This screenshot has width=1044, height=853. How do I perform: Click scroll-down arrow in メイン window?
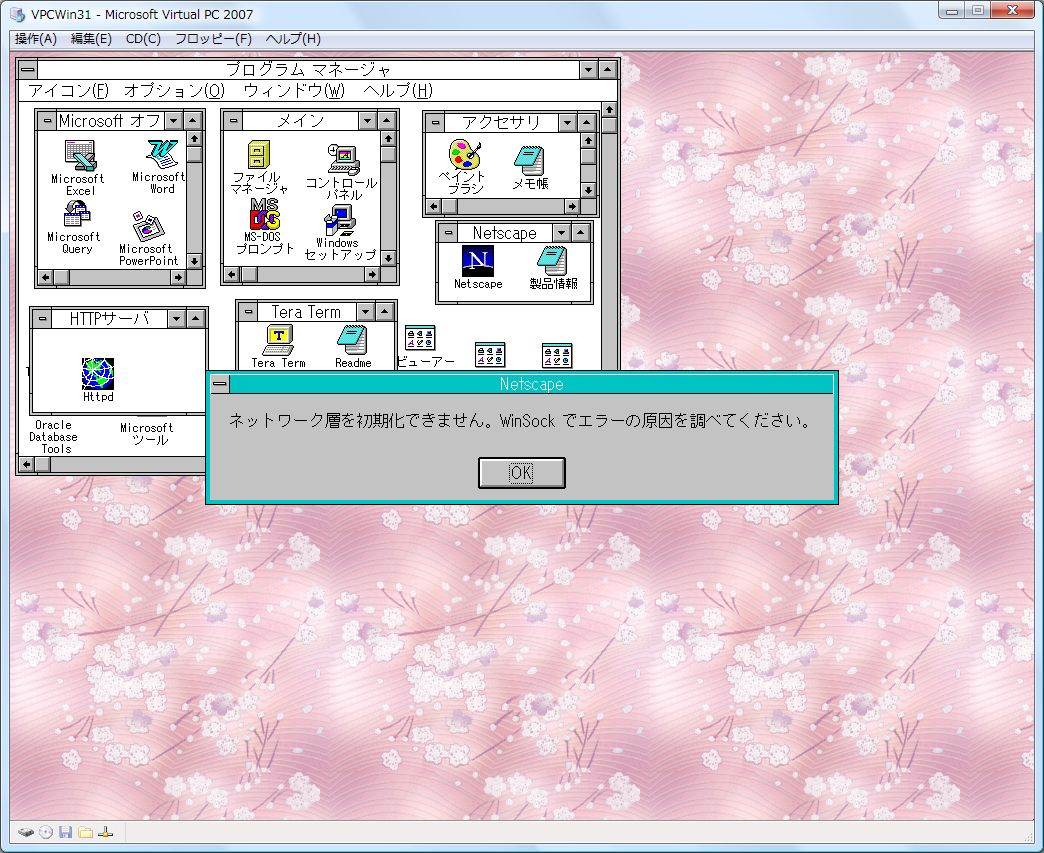(388, 258)
